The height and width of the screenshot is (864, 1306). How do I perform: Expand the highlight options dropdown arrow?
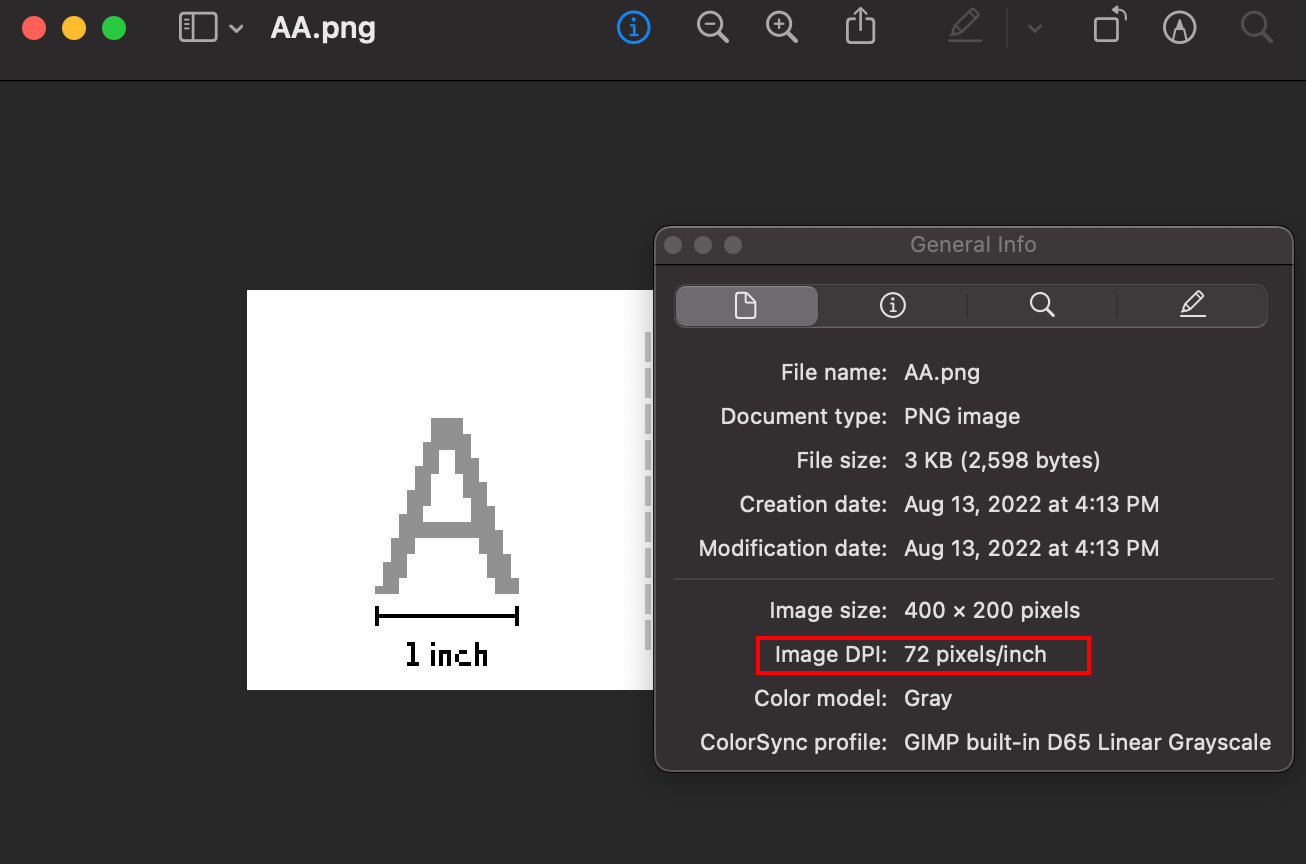click(x=1035, y=29)
